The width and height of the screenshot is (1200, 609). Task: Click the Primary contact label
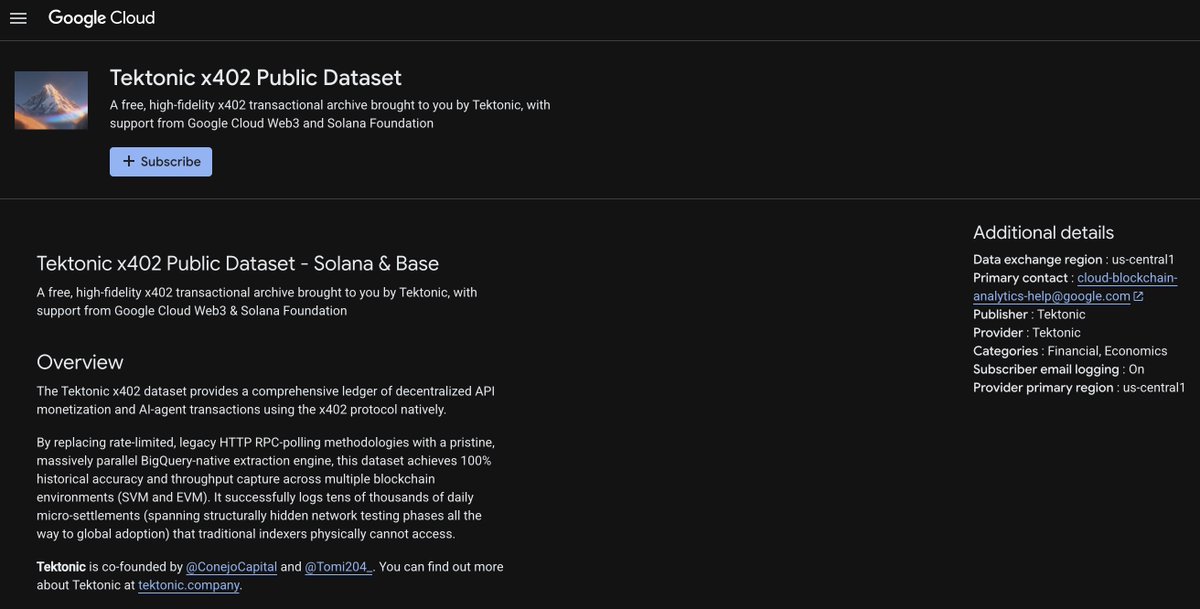[1021, 278]
